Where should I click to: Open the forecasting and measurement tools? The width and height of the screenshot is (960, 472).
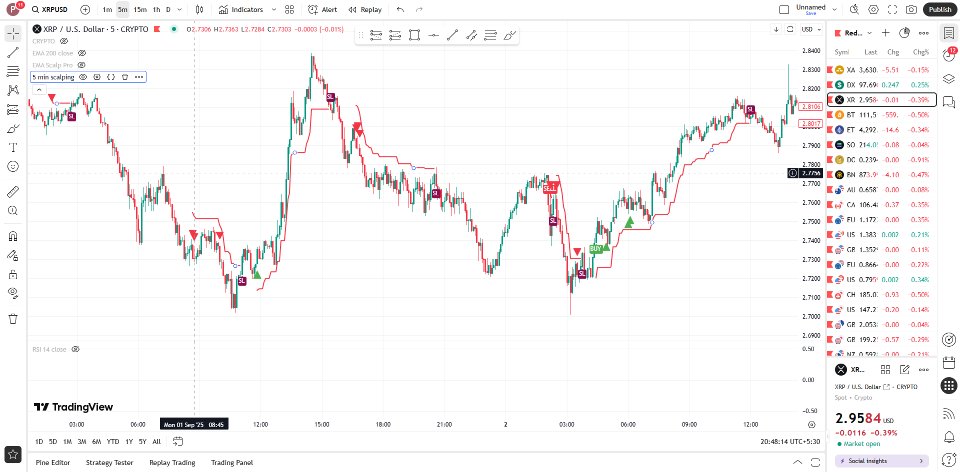[x=13, y=110]
